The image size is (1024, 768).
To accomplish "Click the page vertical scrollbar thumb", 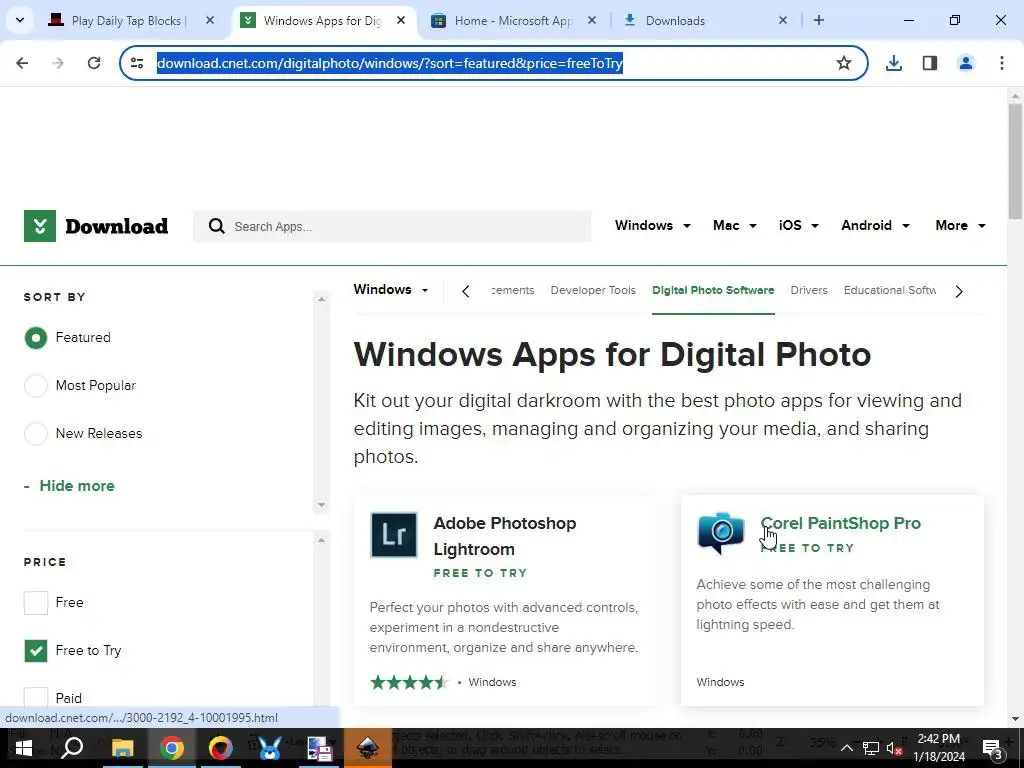I will point(1015,161).
